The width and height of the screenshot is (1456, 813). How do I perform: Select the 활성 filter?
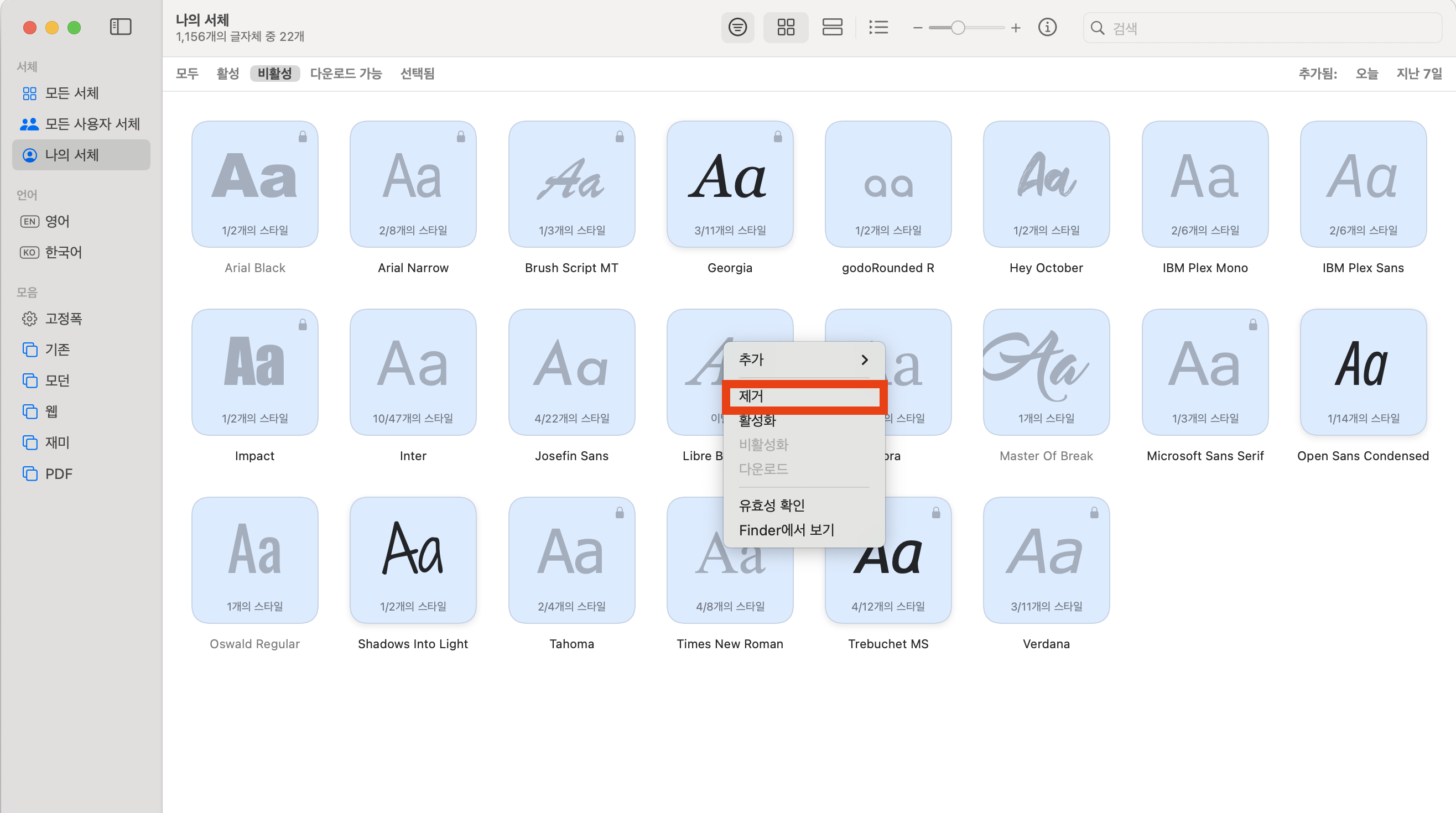(227, 74)
